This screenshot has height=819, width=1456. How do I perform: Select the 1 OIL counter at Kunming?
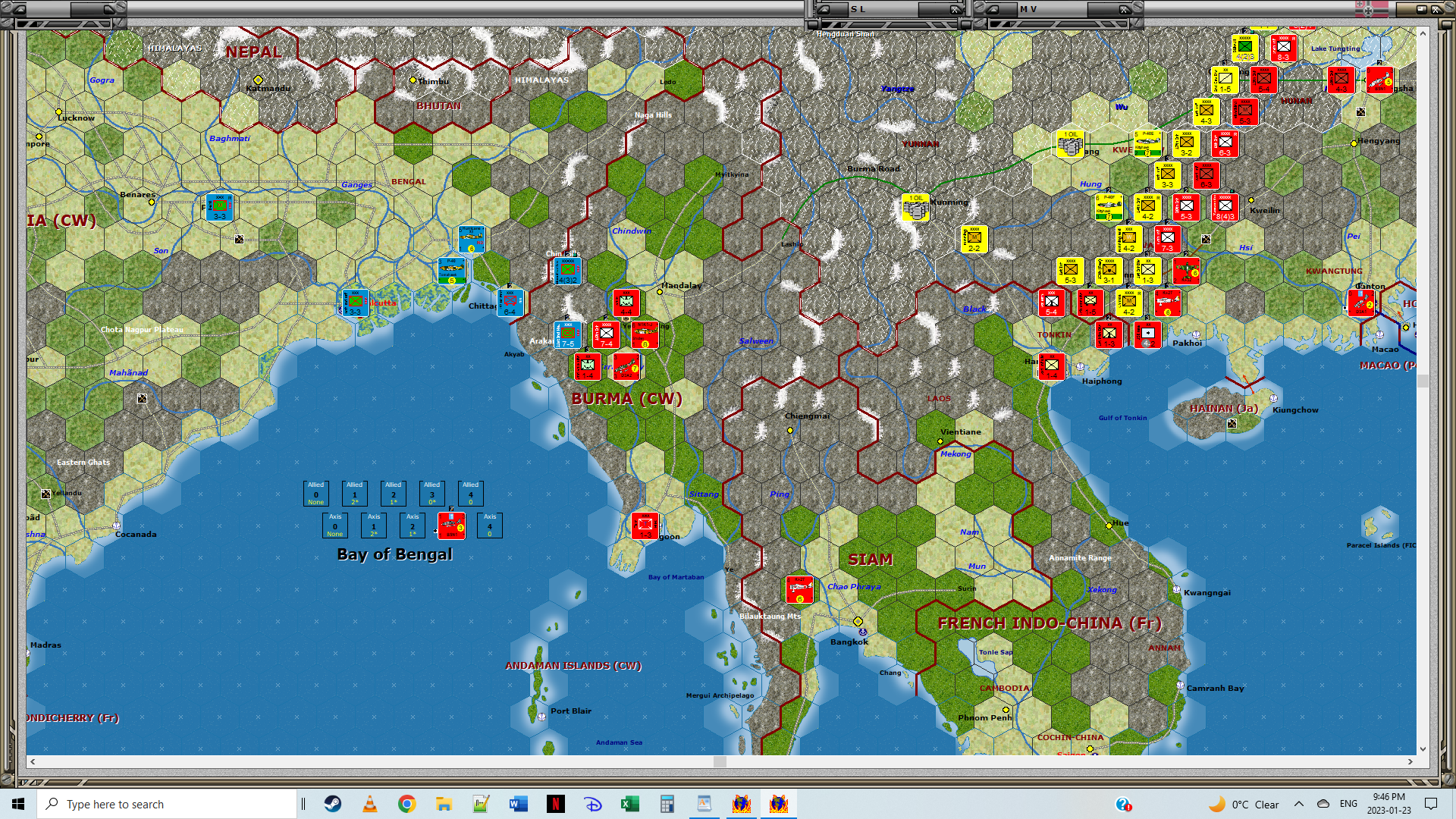click(915, 207)
